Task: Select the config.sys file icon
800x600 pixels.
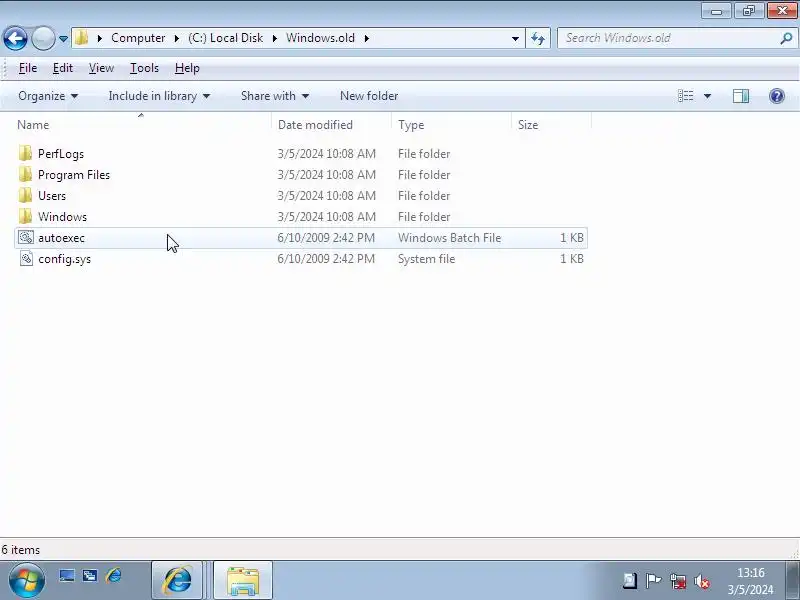Action: point(26,258)
